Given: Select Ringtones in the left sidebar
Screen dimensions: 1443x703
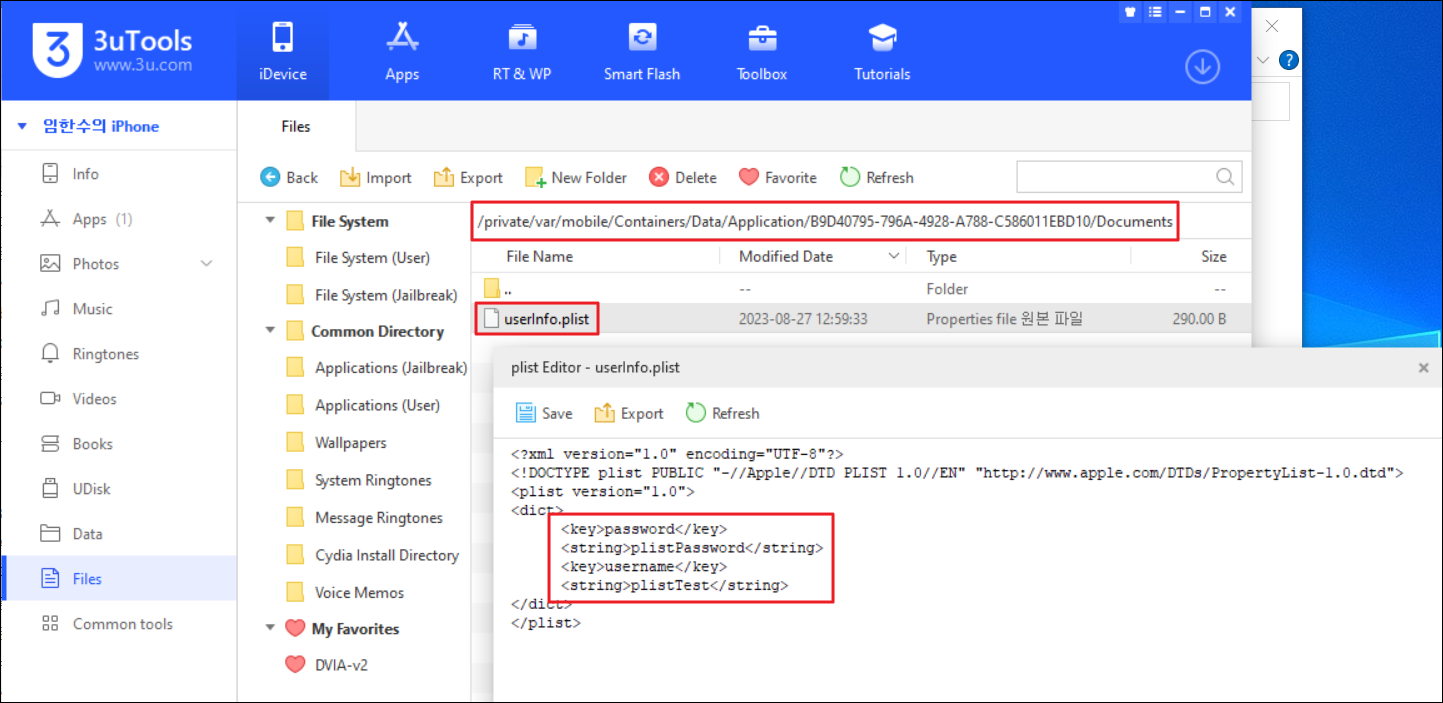Looking at the screenshot, I should click(x=119, y=354).
